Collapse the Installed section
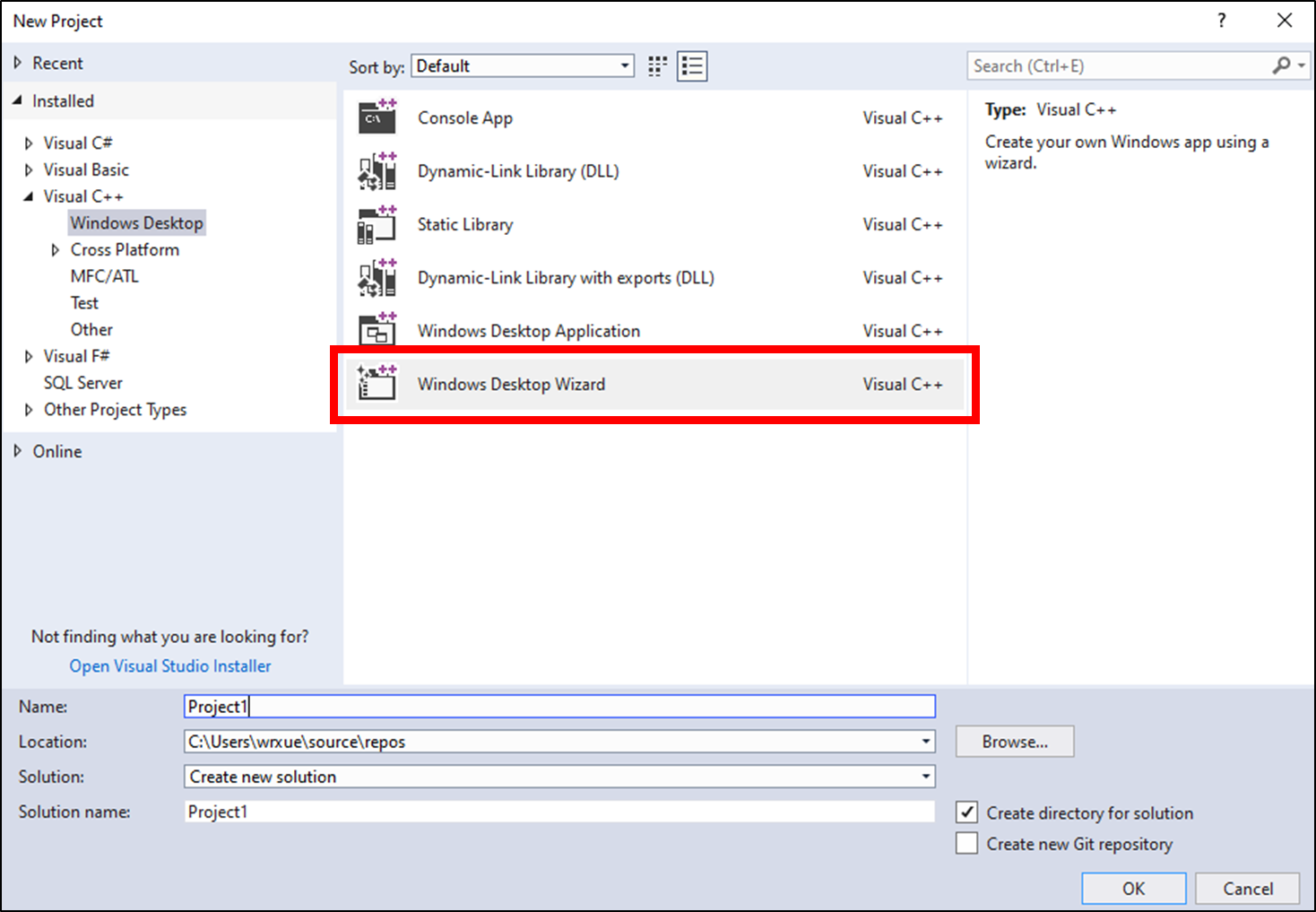 [x=17, y=100]
